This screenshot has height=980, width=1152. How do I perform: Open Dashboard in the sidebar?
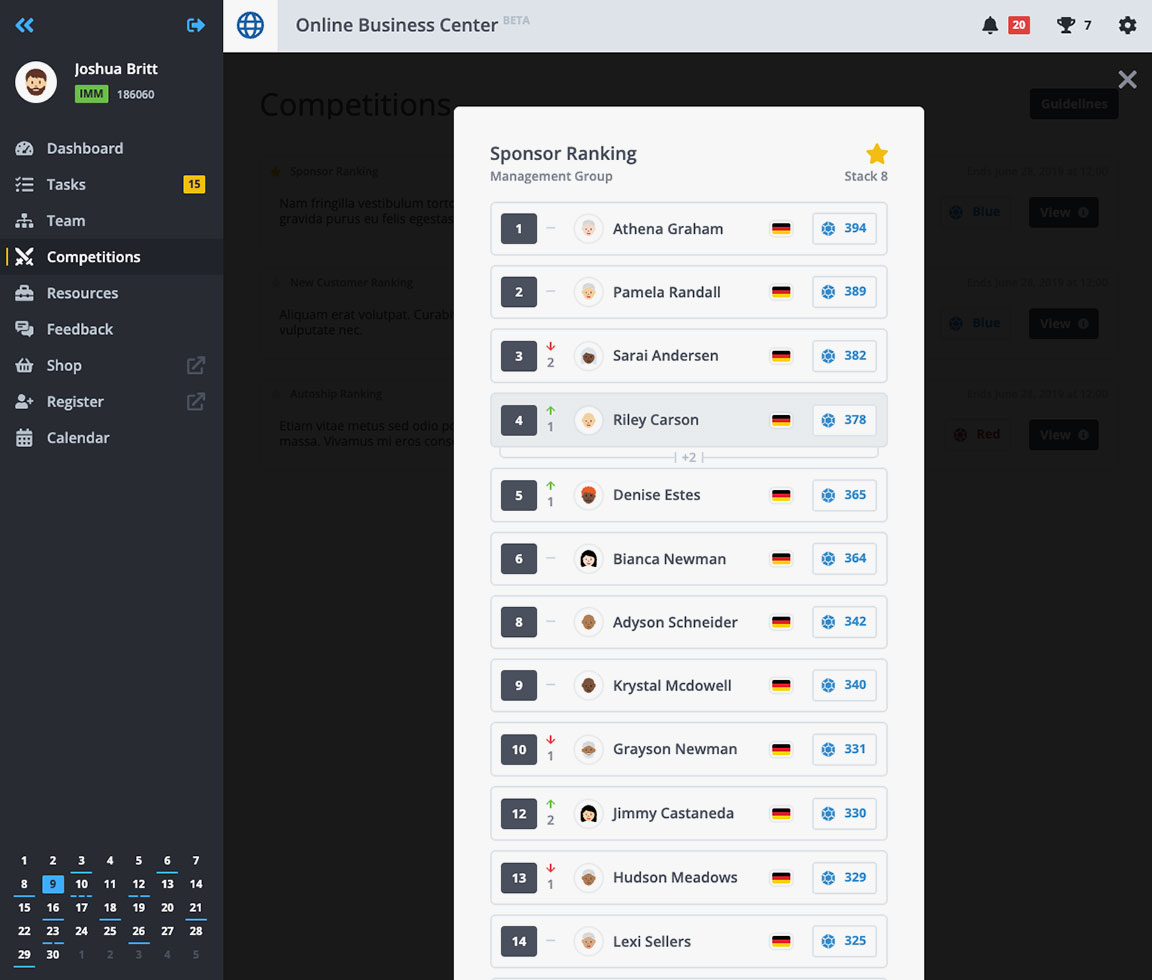(85, 148)
